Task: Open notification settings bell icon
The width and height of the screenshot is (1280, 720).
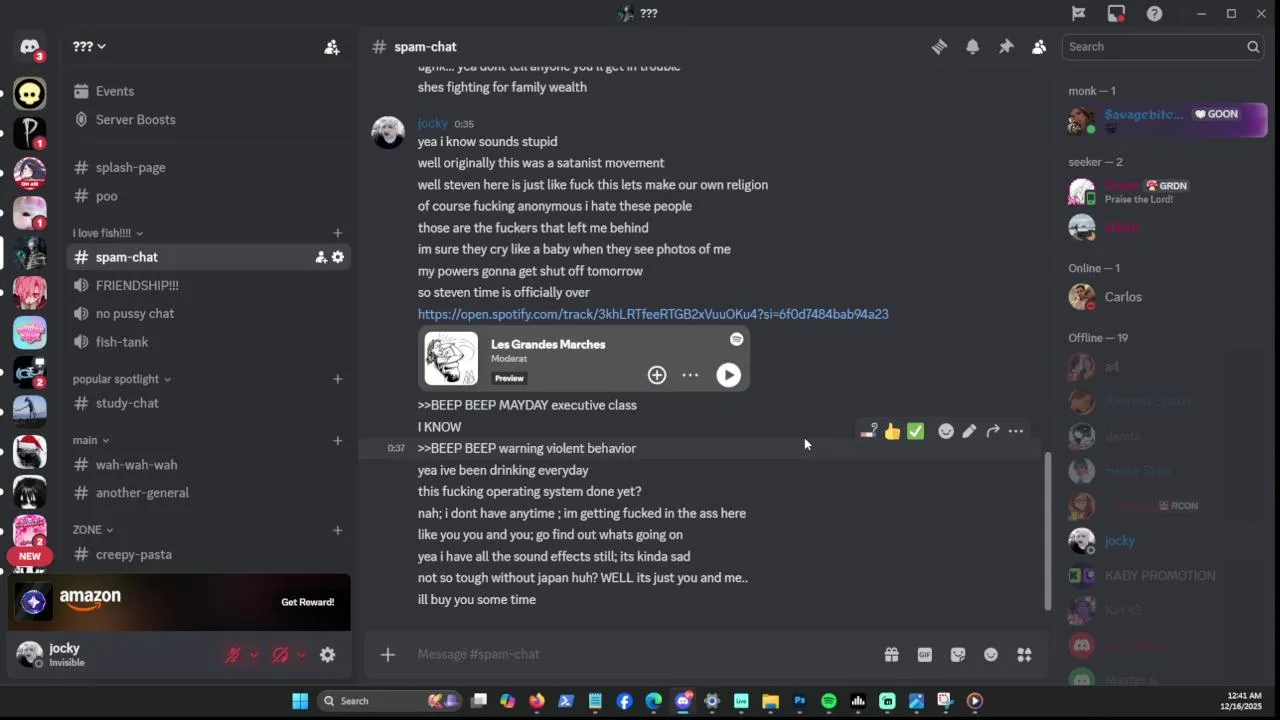Action: pyautogui.click(x=972, y=47)
